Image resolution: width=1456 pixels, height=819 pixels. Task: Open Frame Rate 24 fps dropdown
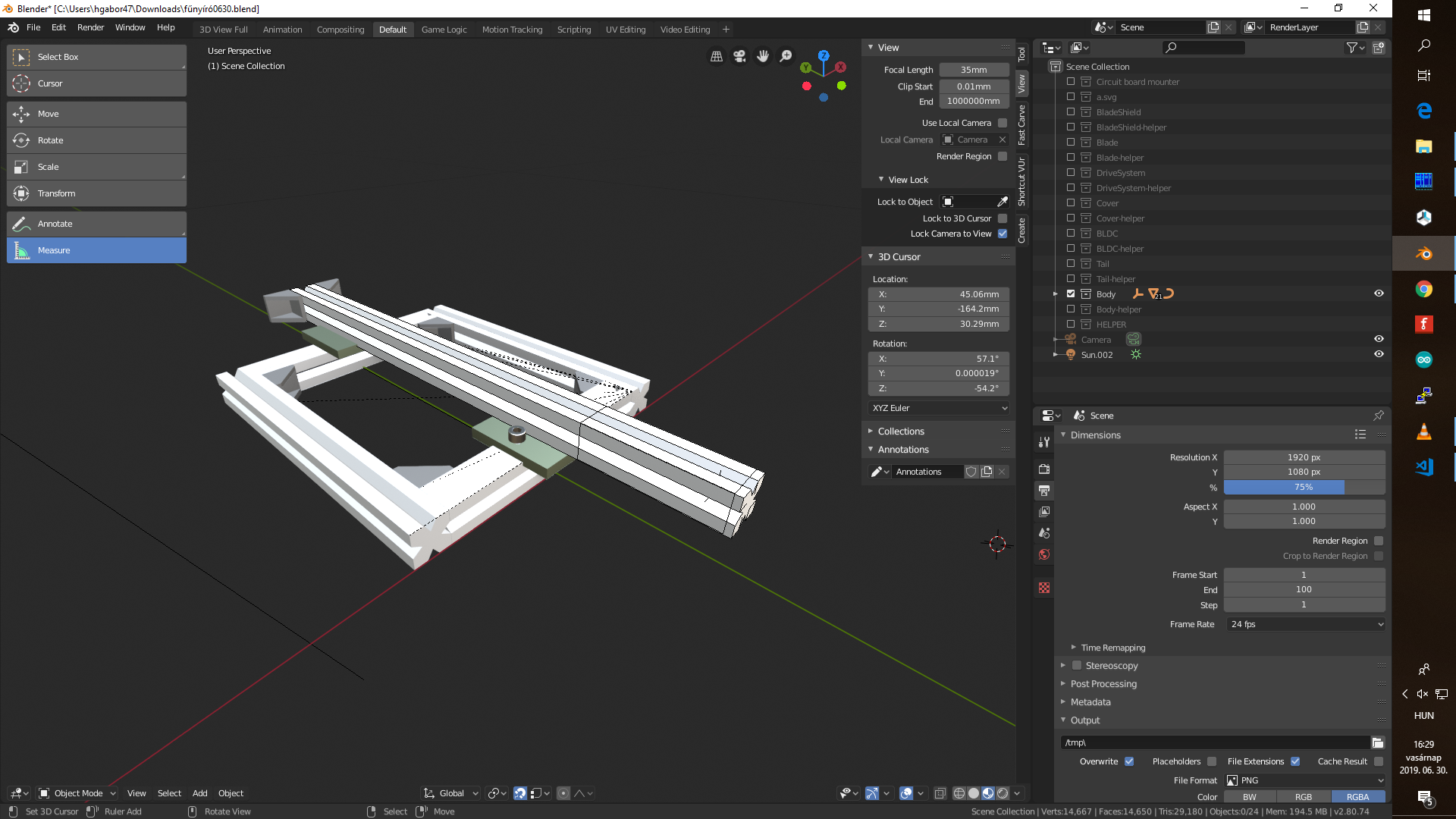[1306, 624]
